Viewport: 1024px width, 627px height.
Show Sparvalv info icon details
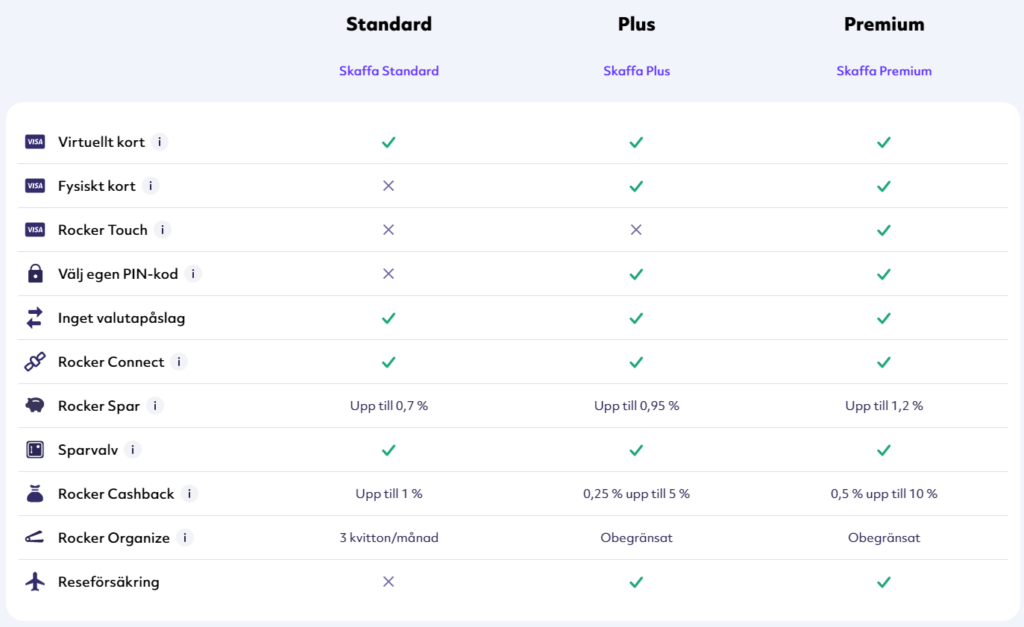point(133,449)
